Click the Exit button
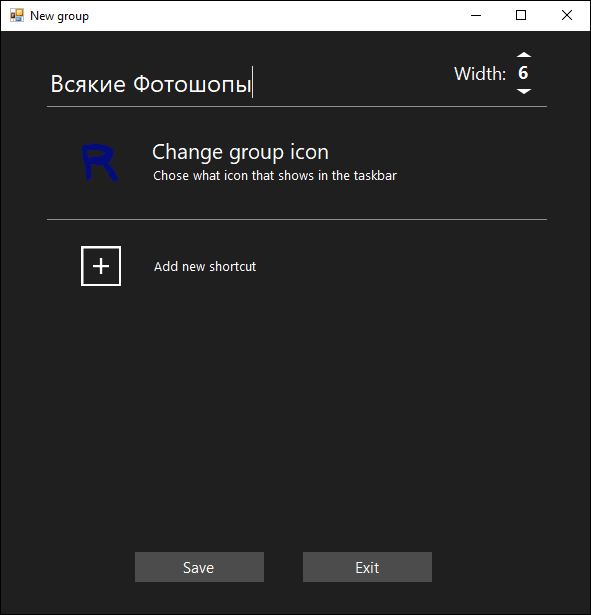Screen dimensions: 591x615 367,567
